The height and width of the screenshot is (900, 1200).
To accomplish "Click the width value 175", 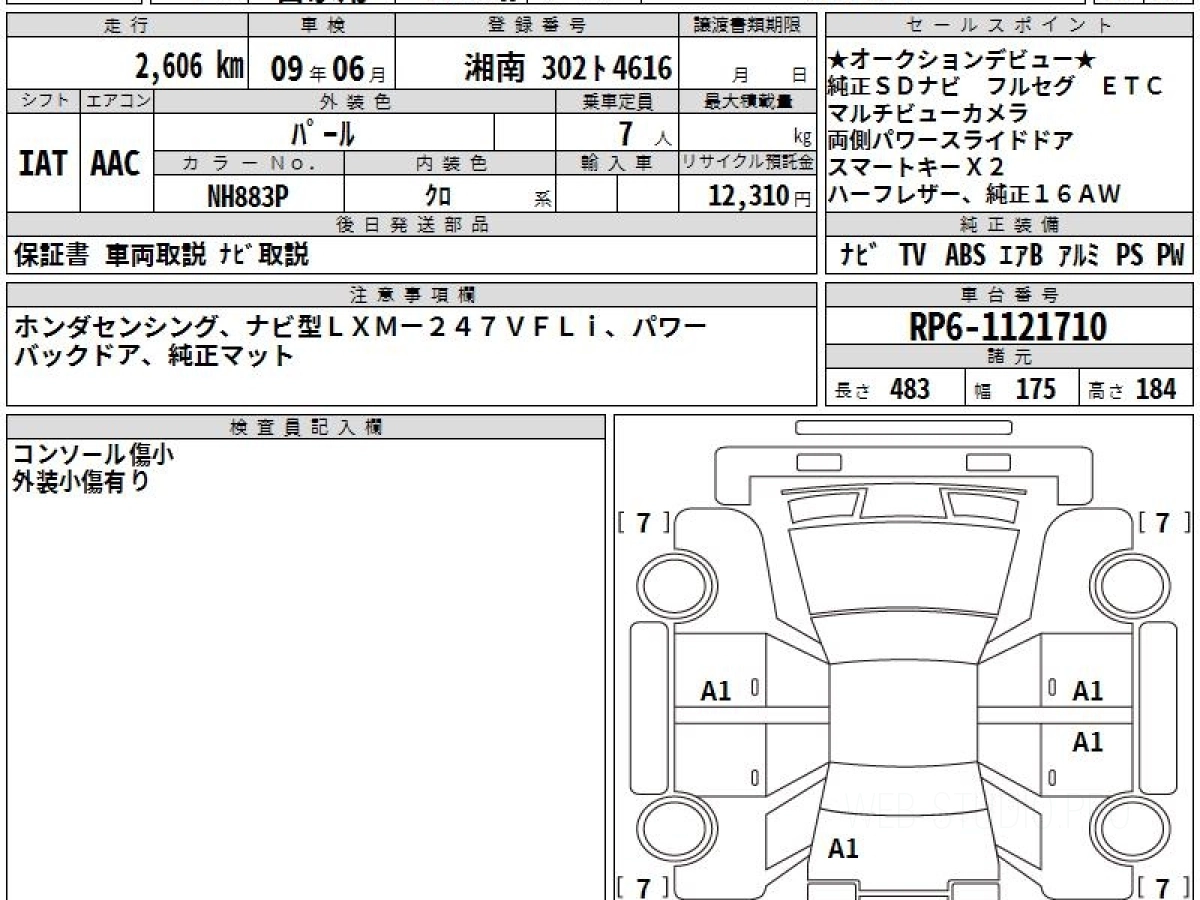I will (x=1036, y=389).
